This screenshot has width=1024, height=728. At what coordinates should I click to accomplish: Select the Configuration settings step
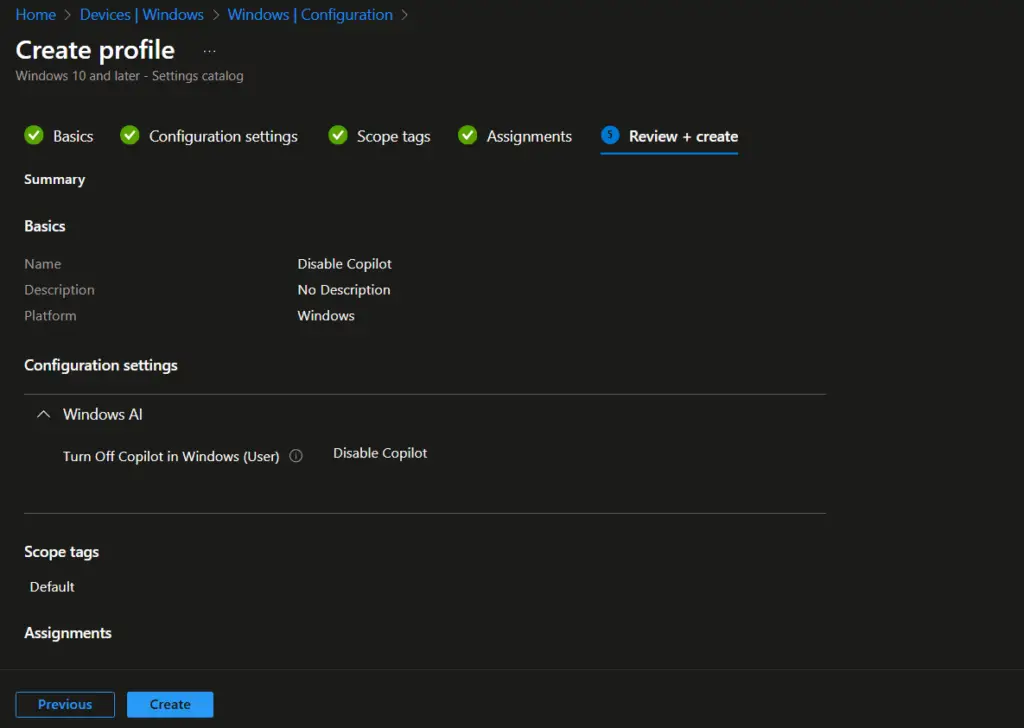(223, 136)
